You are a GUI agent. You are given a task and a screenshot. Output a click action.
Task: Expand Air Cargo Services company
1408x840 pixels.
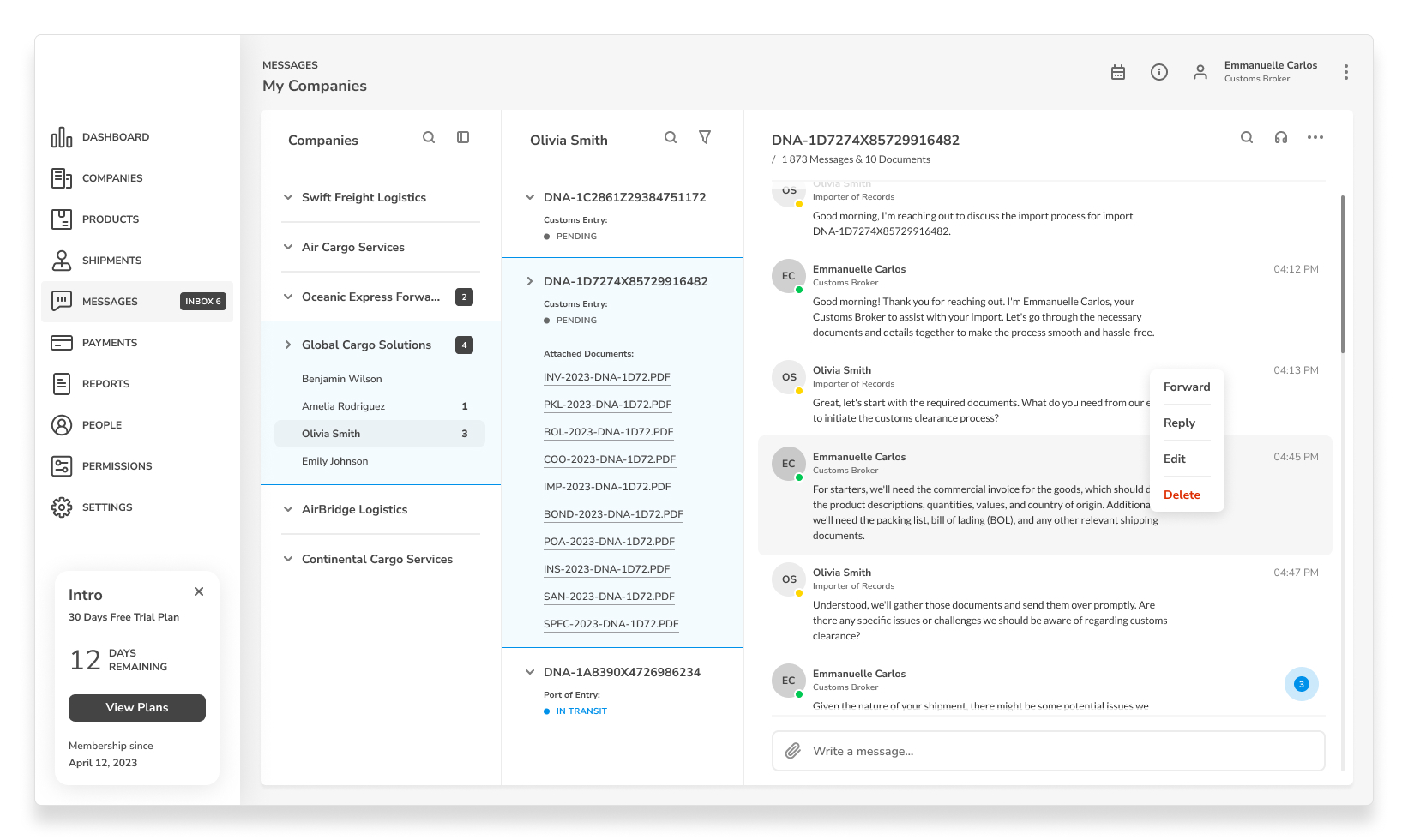(288, 247)
